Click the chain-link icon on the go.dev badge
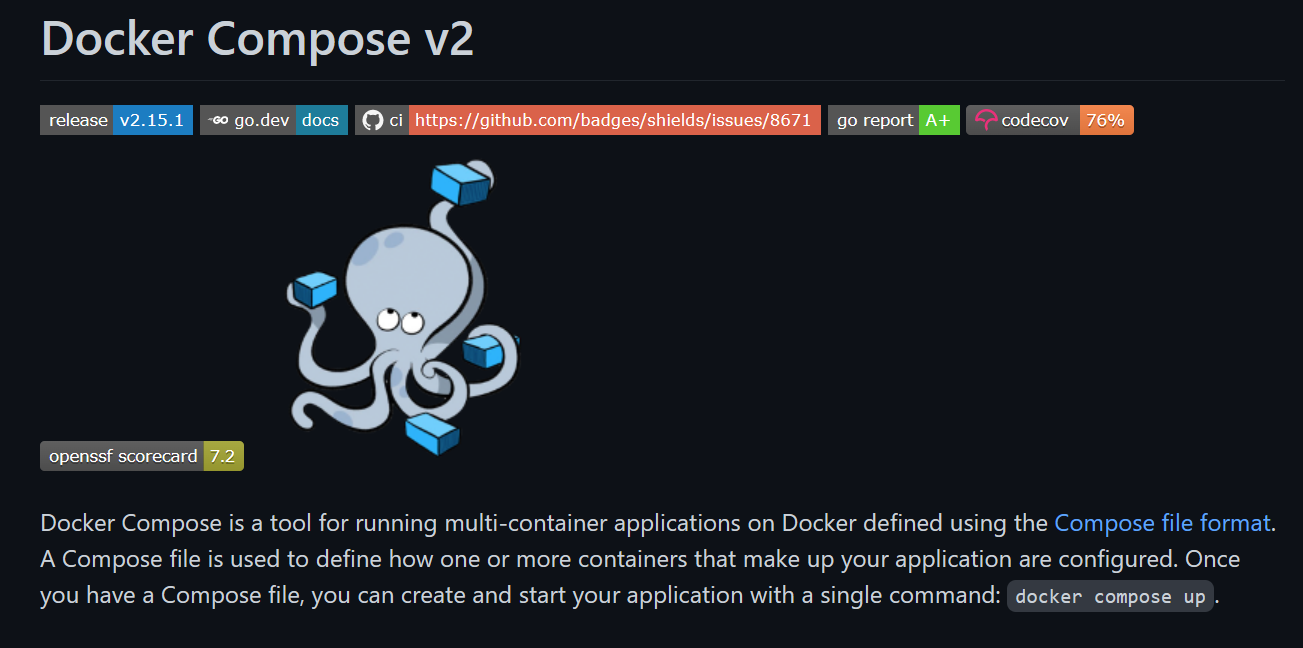This screenshot has height=648, width=1303. coord(217,119)
